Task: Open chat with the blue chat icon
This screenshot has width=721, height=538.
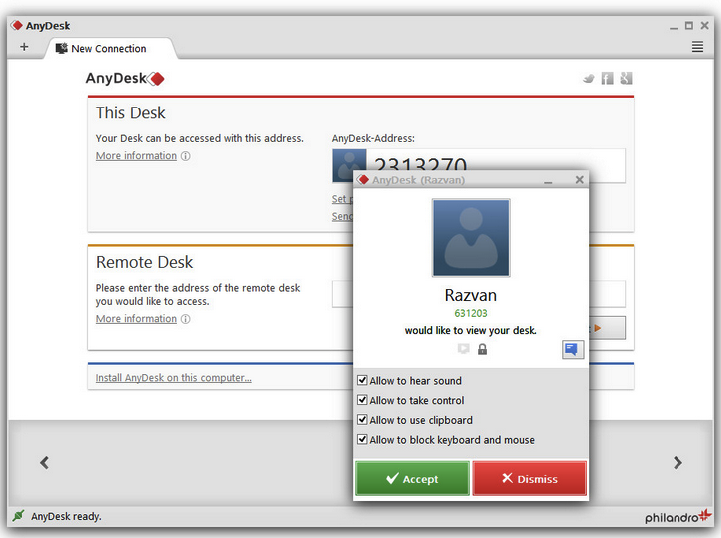Action: click(x=572, y=349)
